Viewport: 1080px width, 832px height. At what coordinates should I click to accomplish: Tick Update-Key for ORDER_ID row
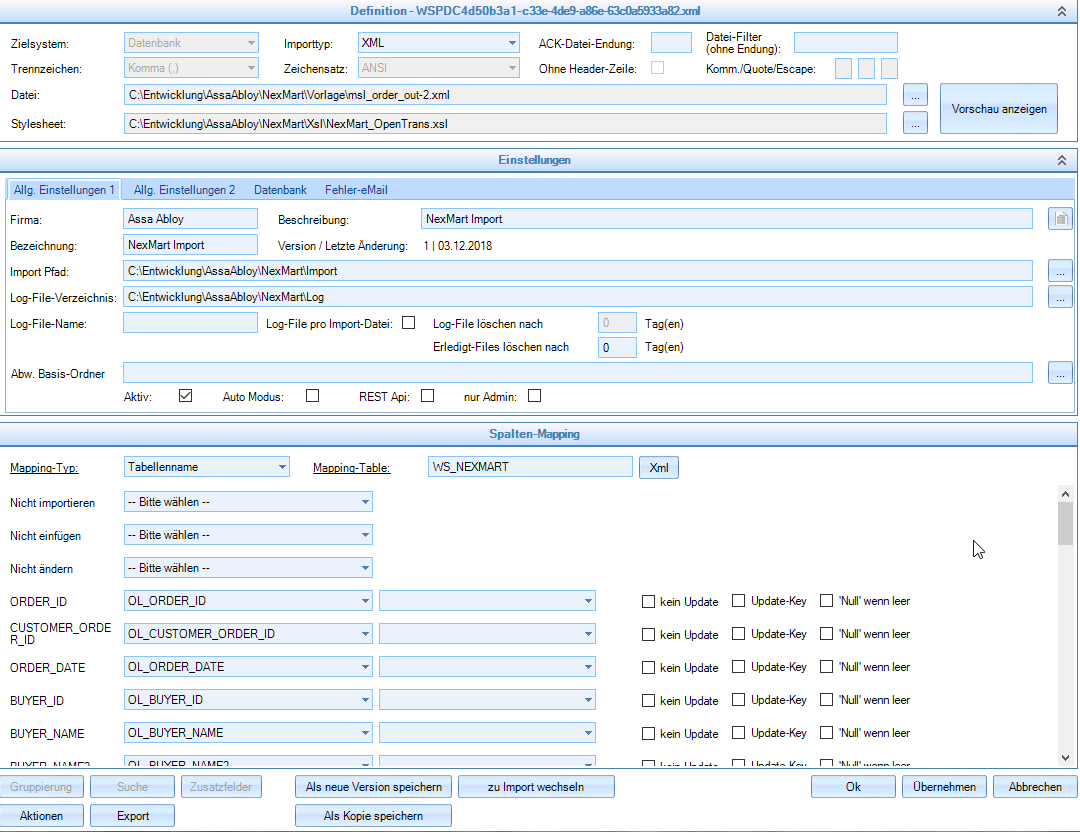(739, 601)
